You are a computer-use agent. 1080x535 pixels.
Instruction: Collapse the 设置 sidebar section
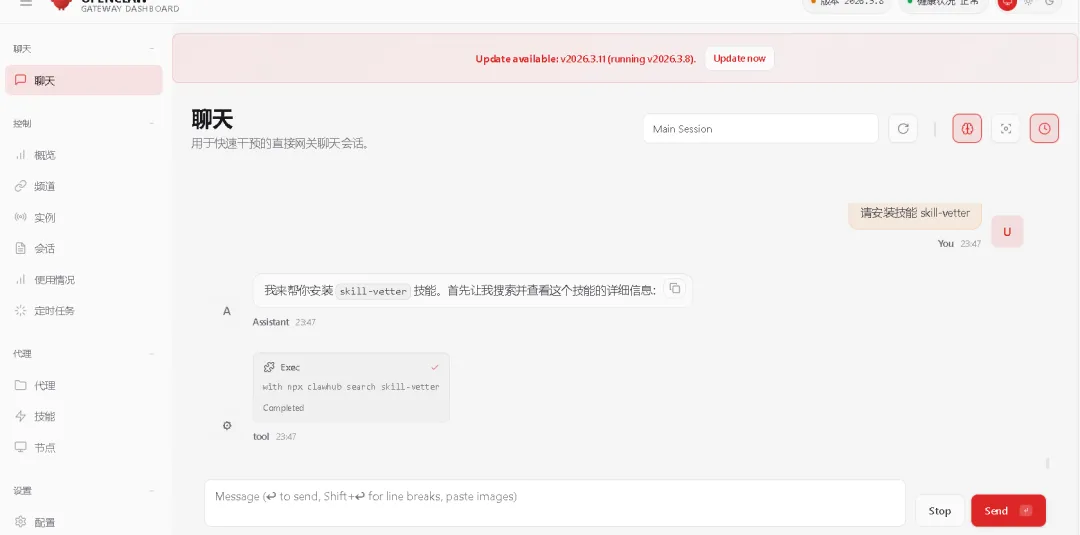(83, 490)
